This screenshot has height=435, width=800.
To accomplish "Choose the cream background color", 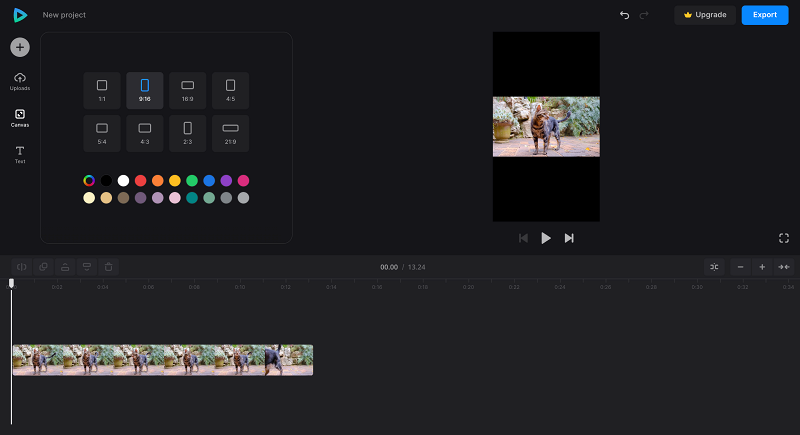I will [x=89, y=198].
